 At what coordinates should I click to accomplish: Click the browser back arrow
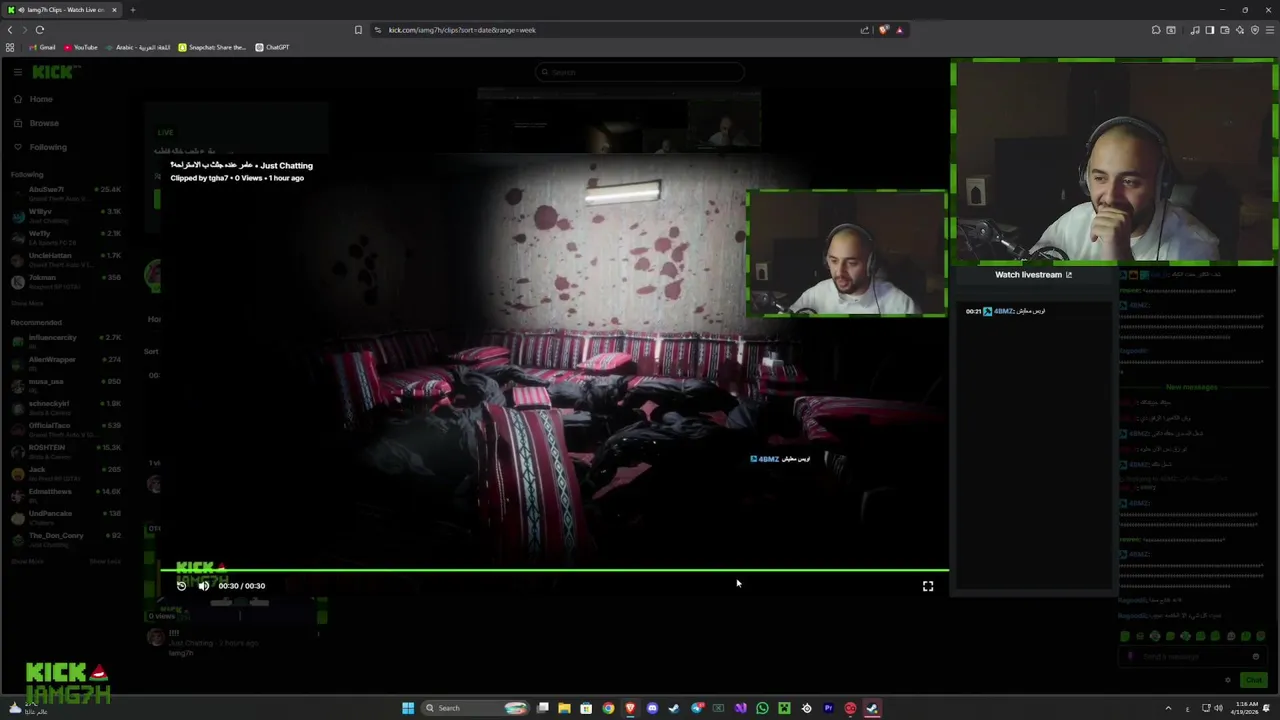(10, 30)
